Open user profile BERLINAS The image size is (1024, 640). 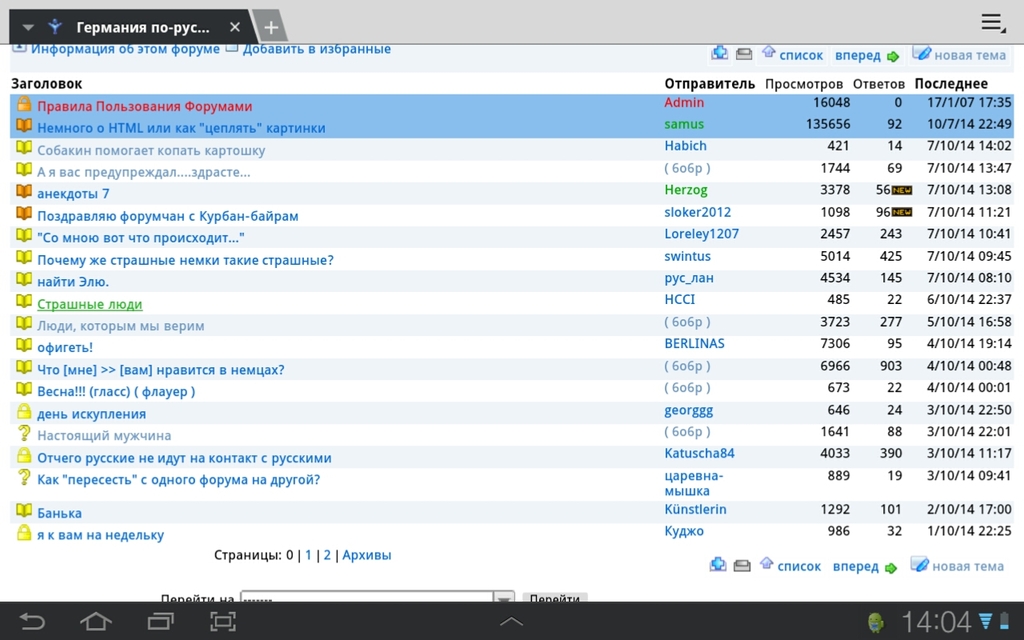[694, 344]
